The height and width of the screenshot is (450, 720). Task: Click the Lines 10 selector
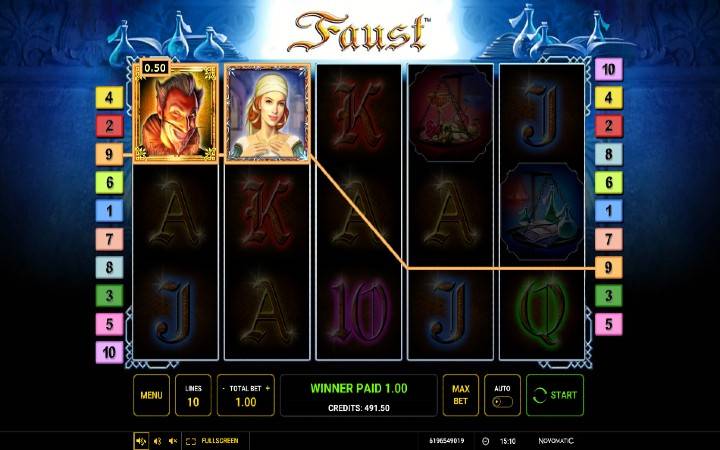pyautogui.click(x=193, y=395)
